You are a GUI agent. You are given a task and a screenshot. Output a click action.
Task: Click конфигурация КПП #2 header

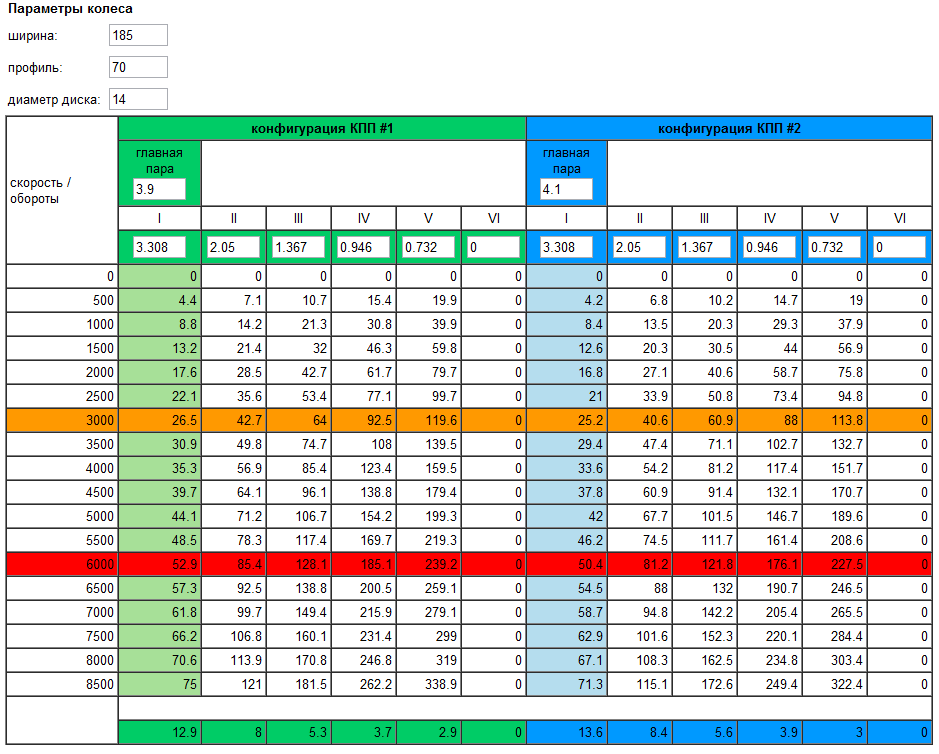click(x=729, y=129)
